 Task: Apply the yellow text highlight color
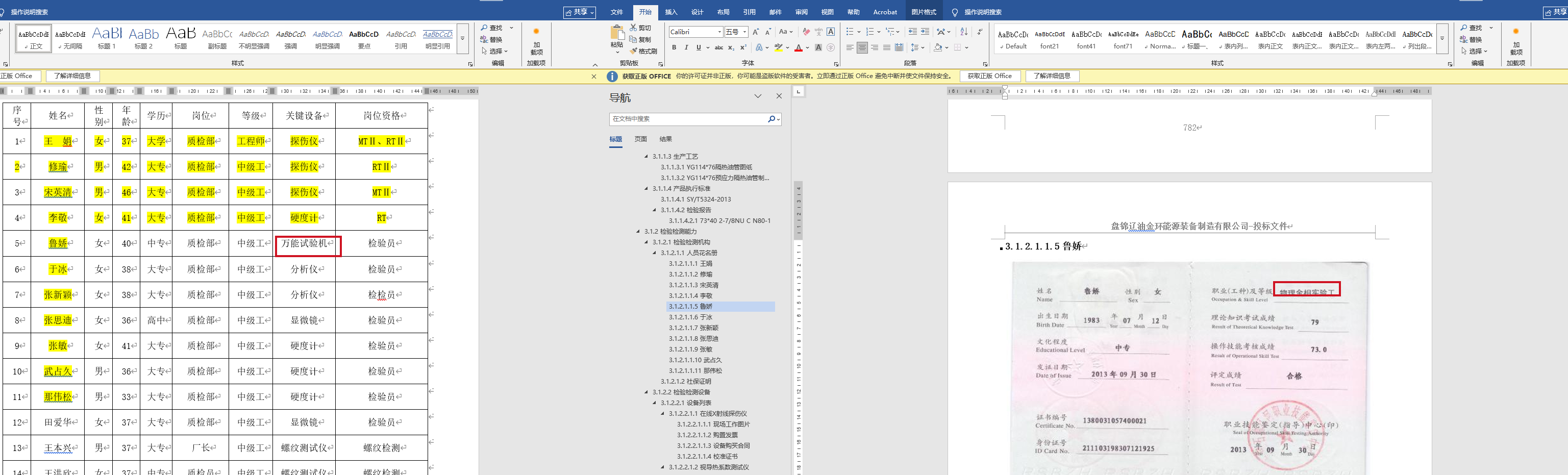click(778, 47)
